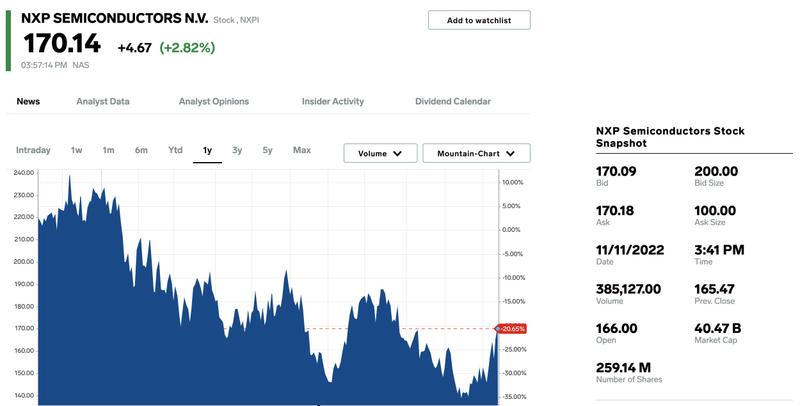Screen dimensions: 800x406
Task: Select the Insider Activity tab
Action: click(333, 102)
